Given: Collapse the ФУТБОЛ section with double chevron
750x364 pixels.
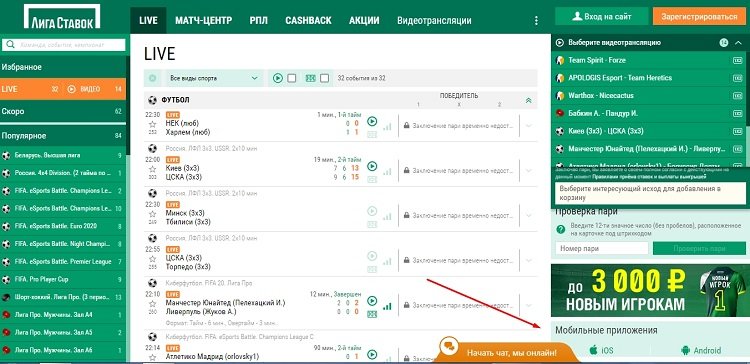Looking at the screenshot, I should coord(529,100).
